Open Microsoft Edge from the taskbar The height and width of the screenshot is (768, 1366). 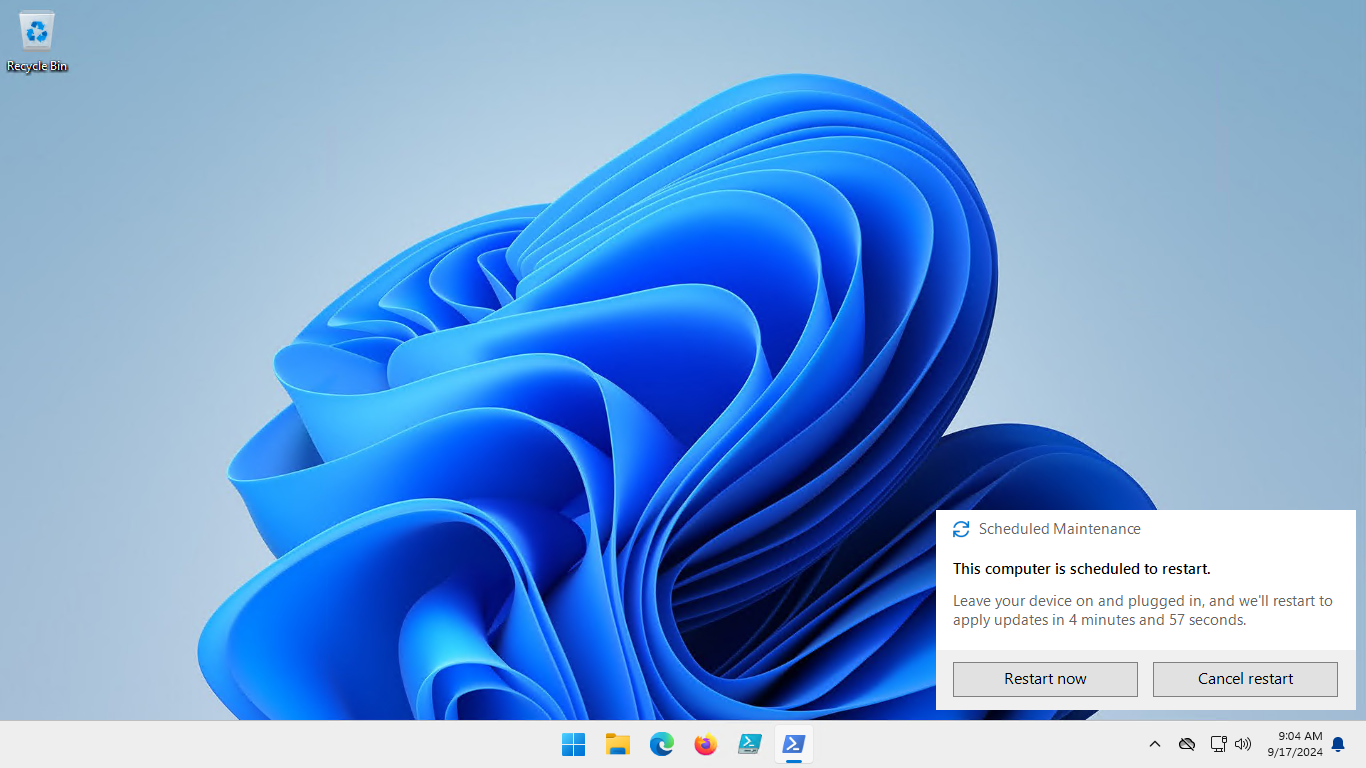[x=661, y=744]
